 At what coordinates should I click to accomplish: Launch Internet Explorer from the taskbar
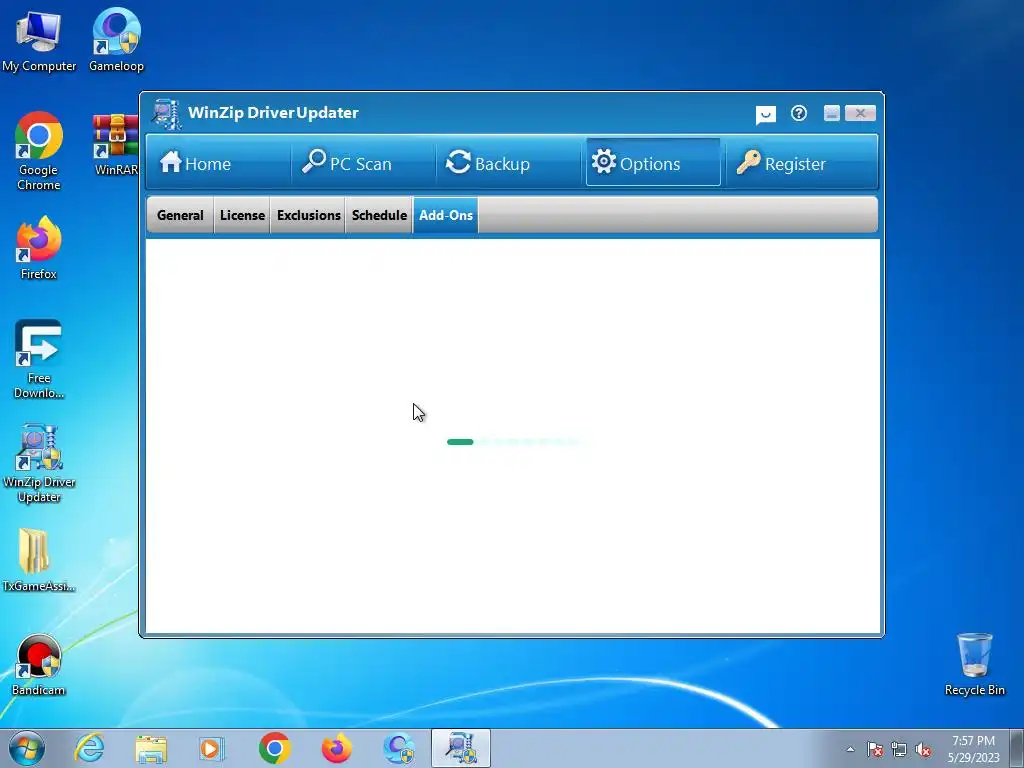89,748
